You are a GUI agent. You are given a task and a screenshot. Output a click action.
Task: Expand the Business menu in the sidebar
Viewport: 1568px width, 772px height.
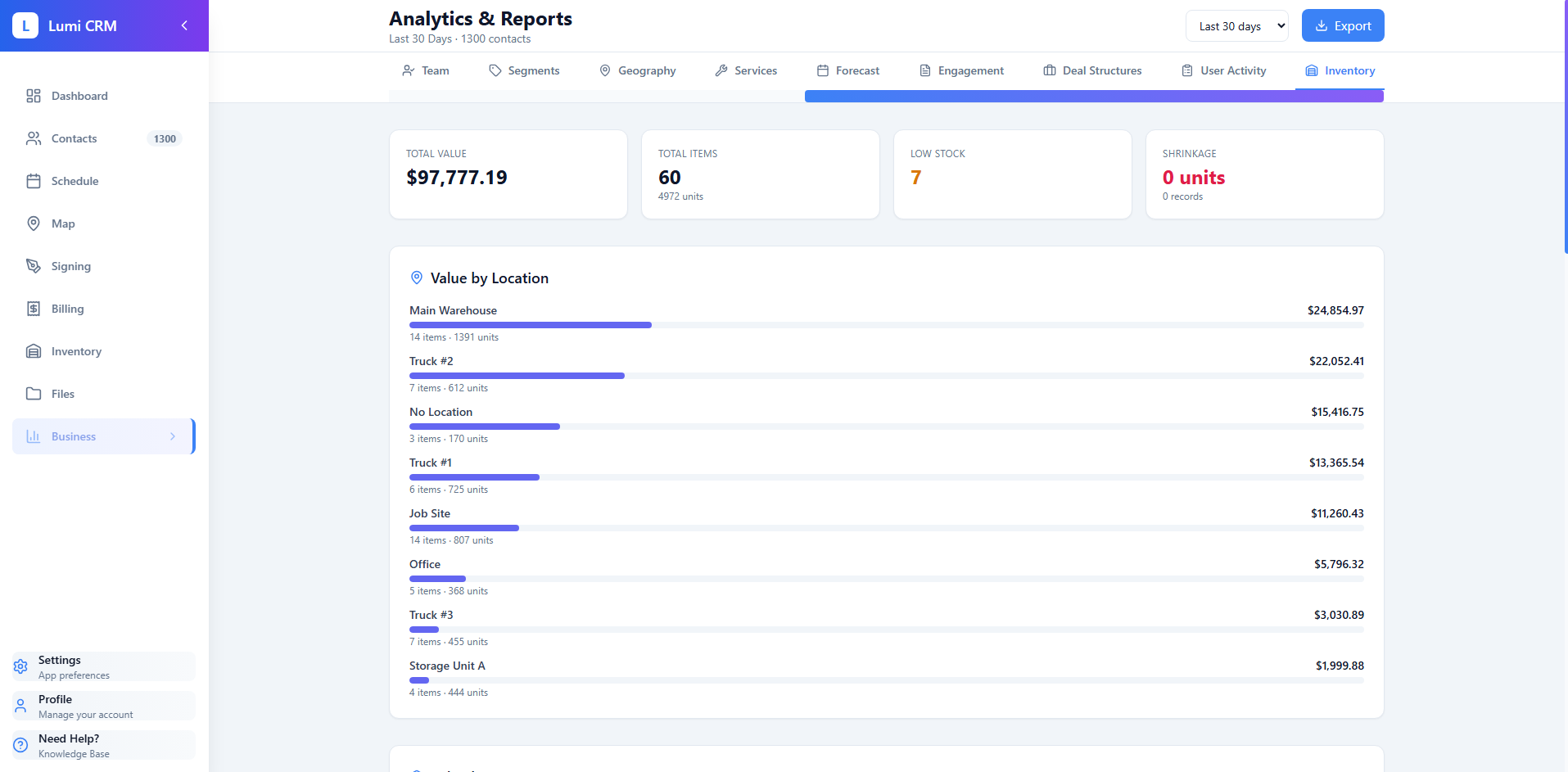102,436
